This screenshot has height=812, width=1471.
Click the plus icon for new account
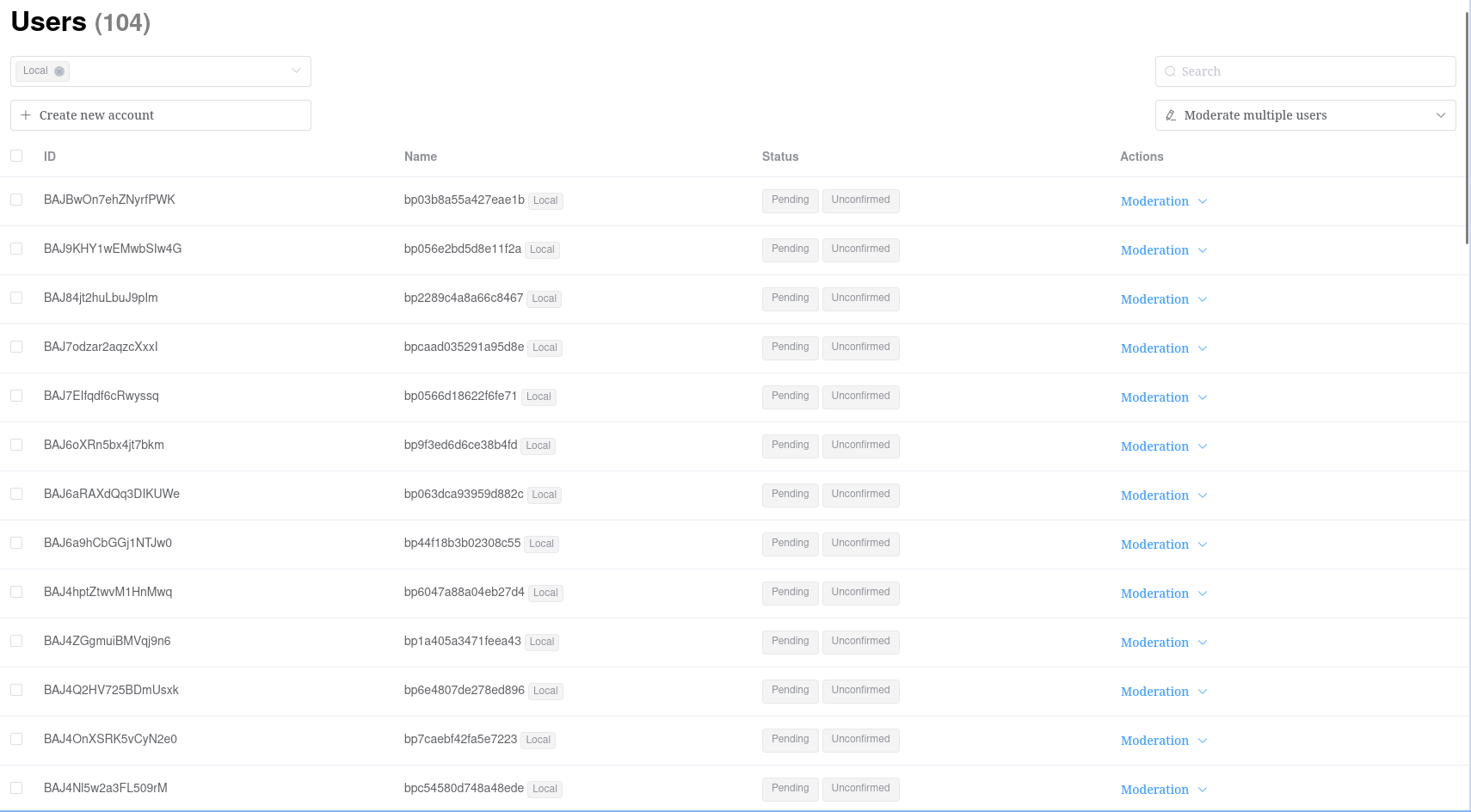26,115
